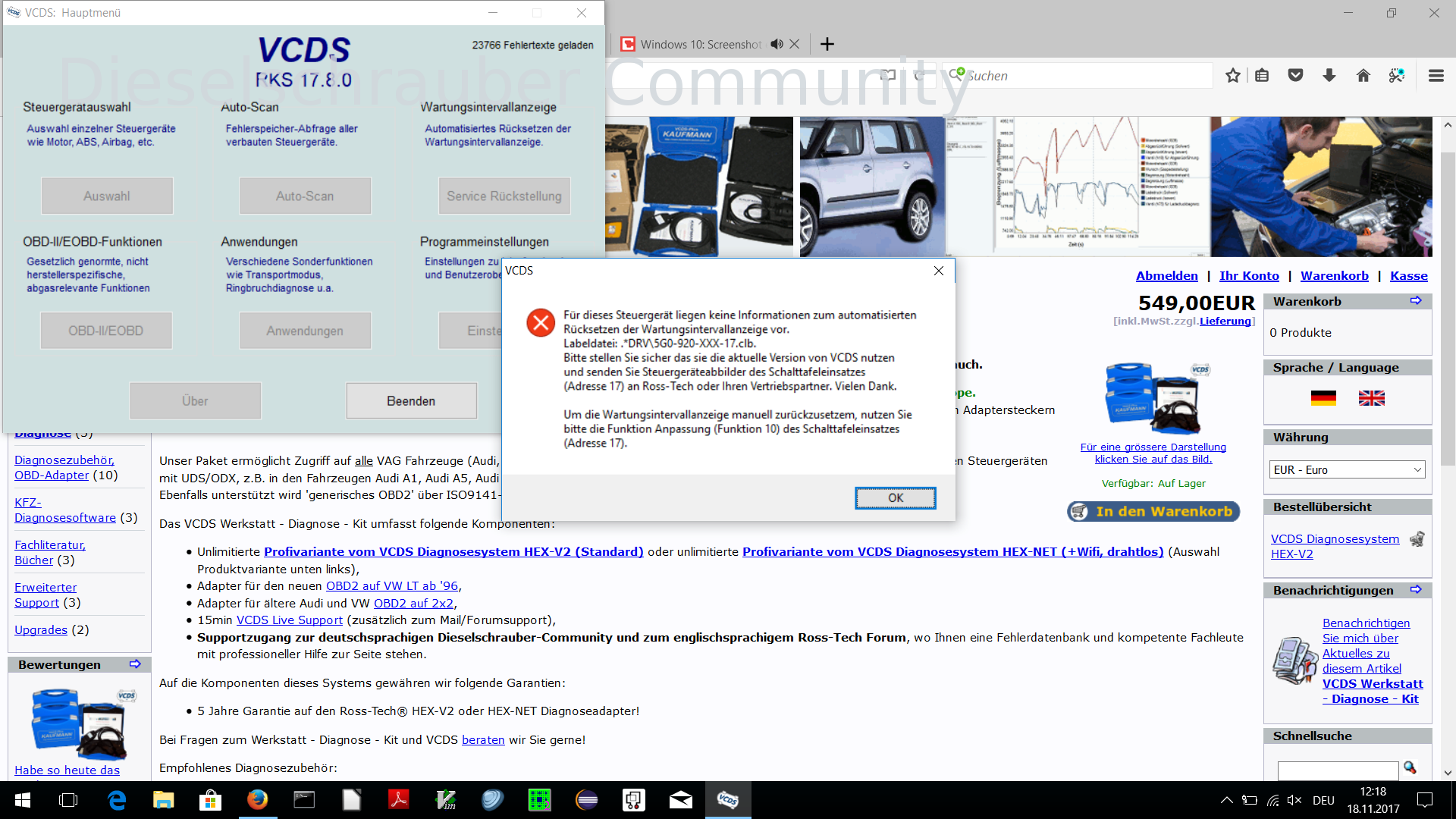Click 'Für eine grössere Darstellung' link

point(1153,453)
